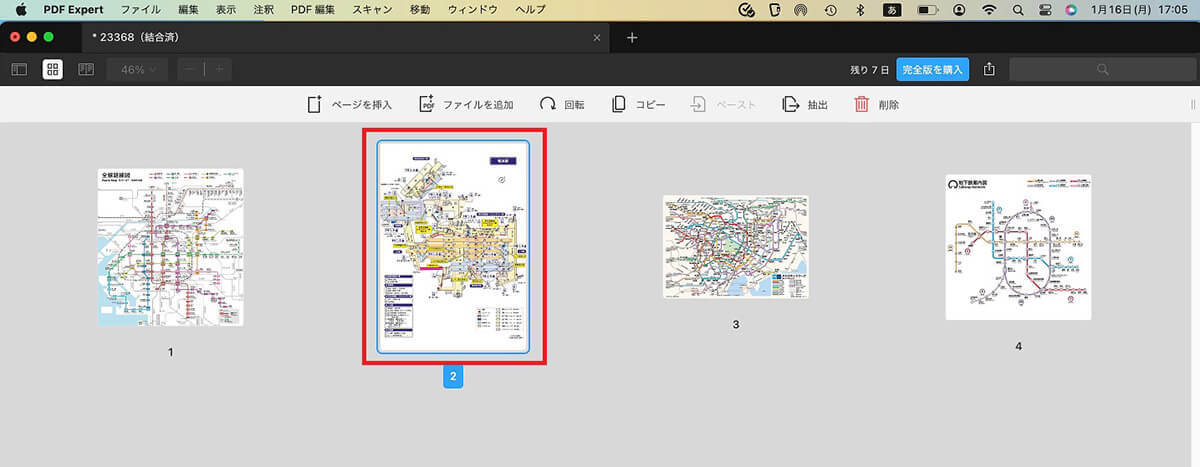Open the Apple menu
Image resolution: width=1200 pixels, height=467 pixels.
20,10
